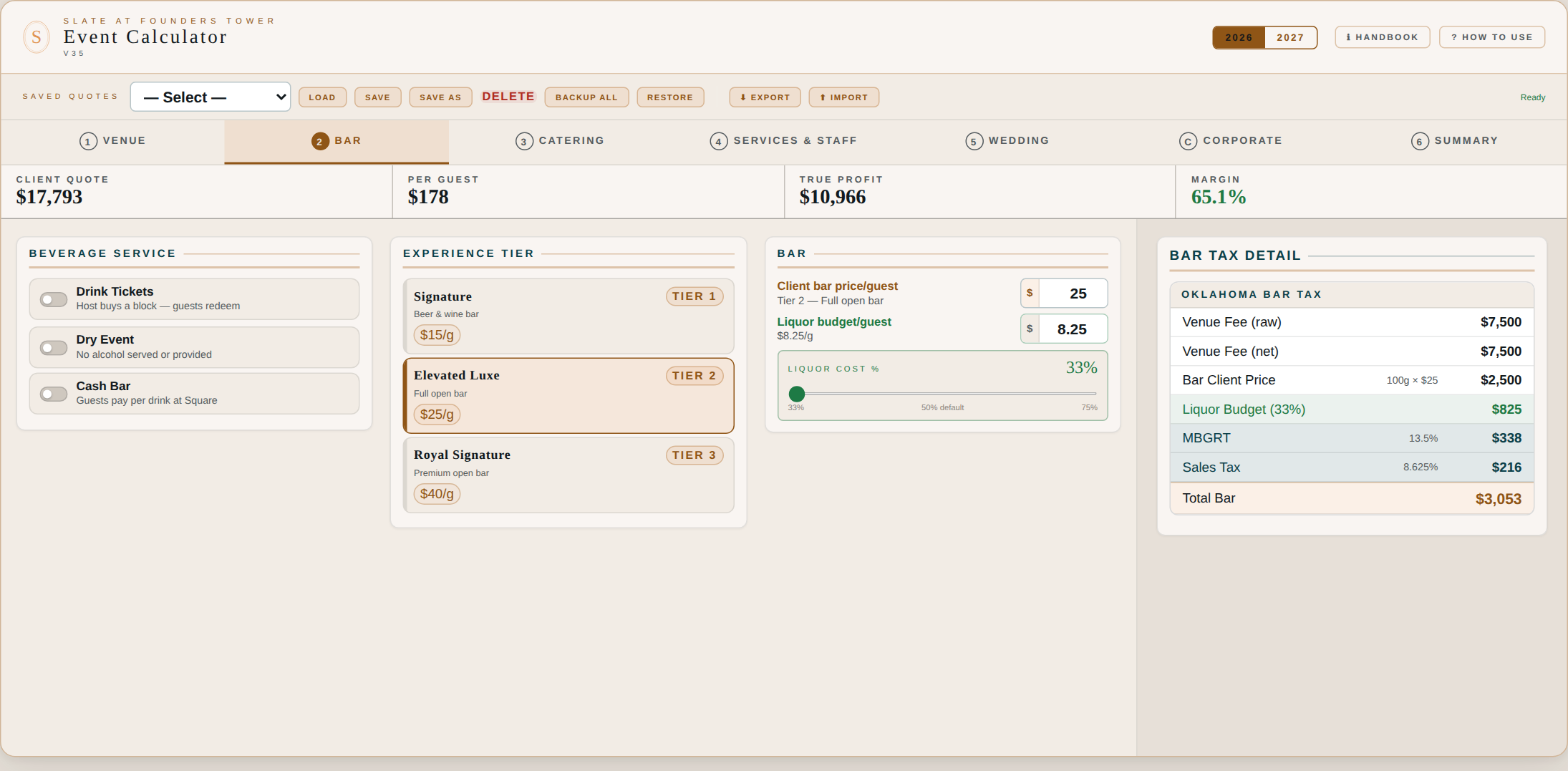
Task: Enable the Drink Tickets toggle
Action: click(x=54, y=299)
